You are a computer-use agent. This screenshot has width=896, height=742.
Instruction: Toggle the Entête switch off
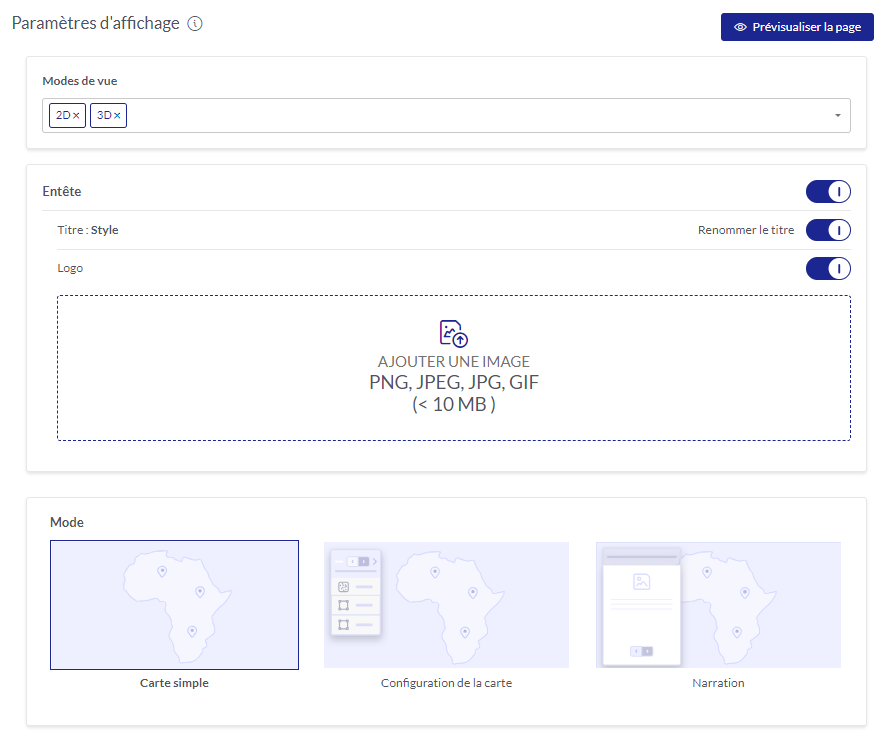(828, 192)
